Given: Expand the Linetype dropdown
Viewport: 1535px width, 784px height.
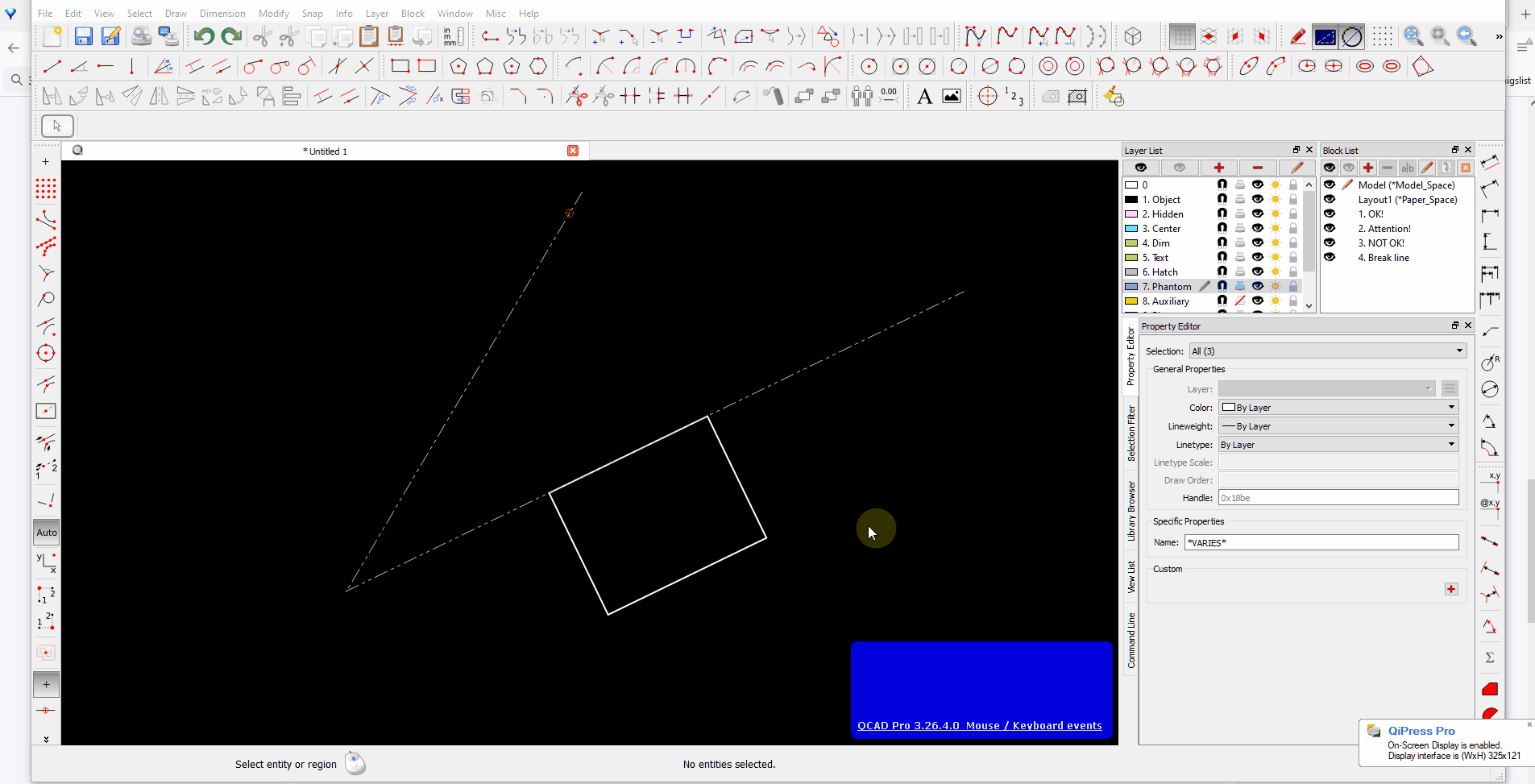Looking at the screenshot, I should [x=1338, y=445].
